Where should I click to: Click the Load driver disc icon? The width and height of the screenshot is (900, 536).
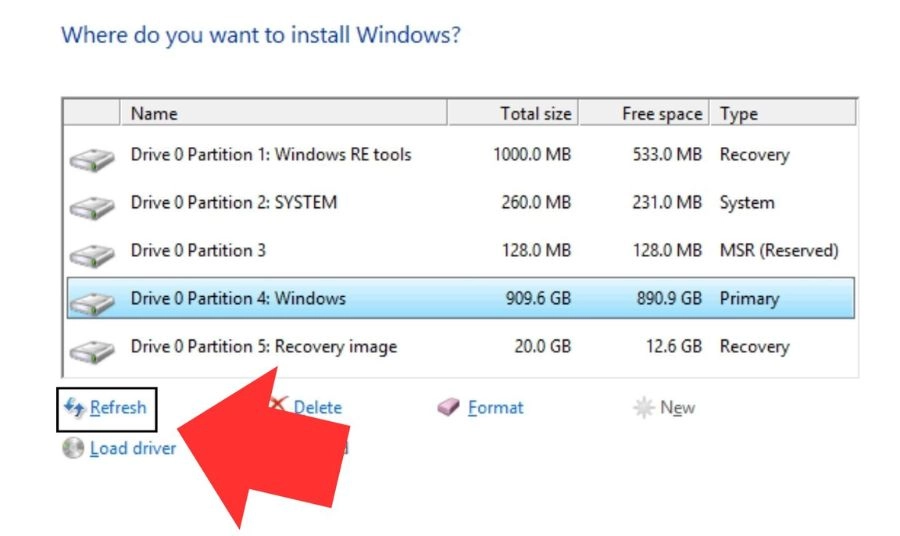73,449
